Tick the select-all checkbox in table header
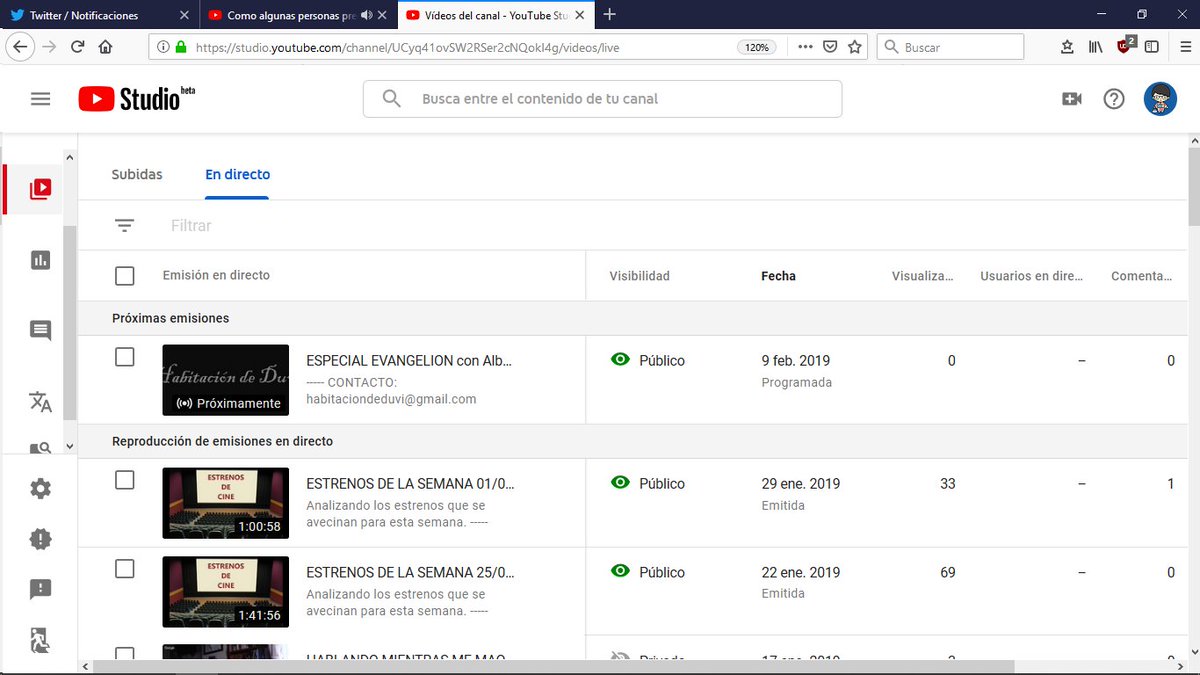 click(124, 276)
